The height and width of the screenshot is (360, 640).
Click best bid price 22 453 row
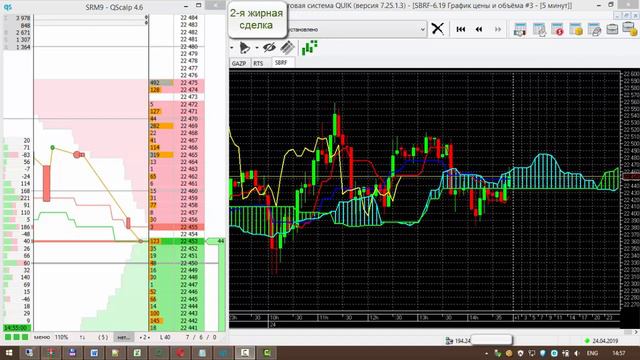(177, 241)
